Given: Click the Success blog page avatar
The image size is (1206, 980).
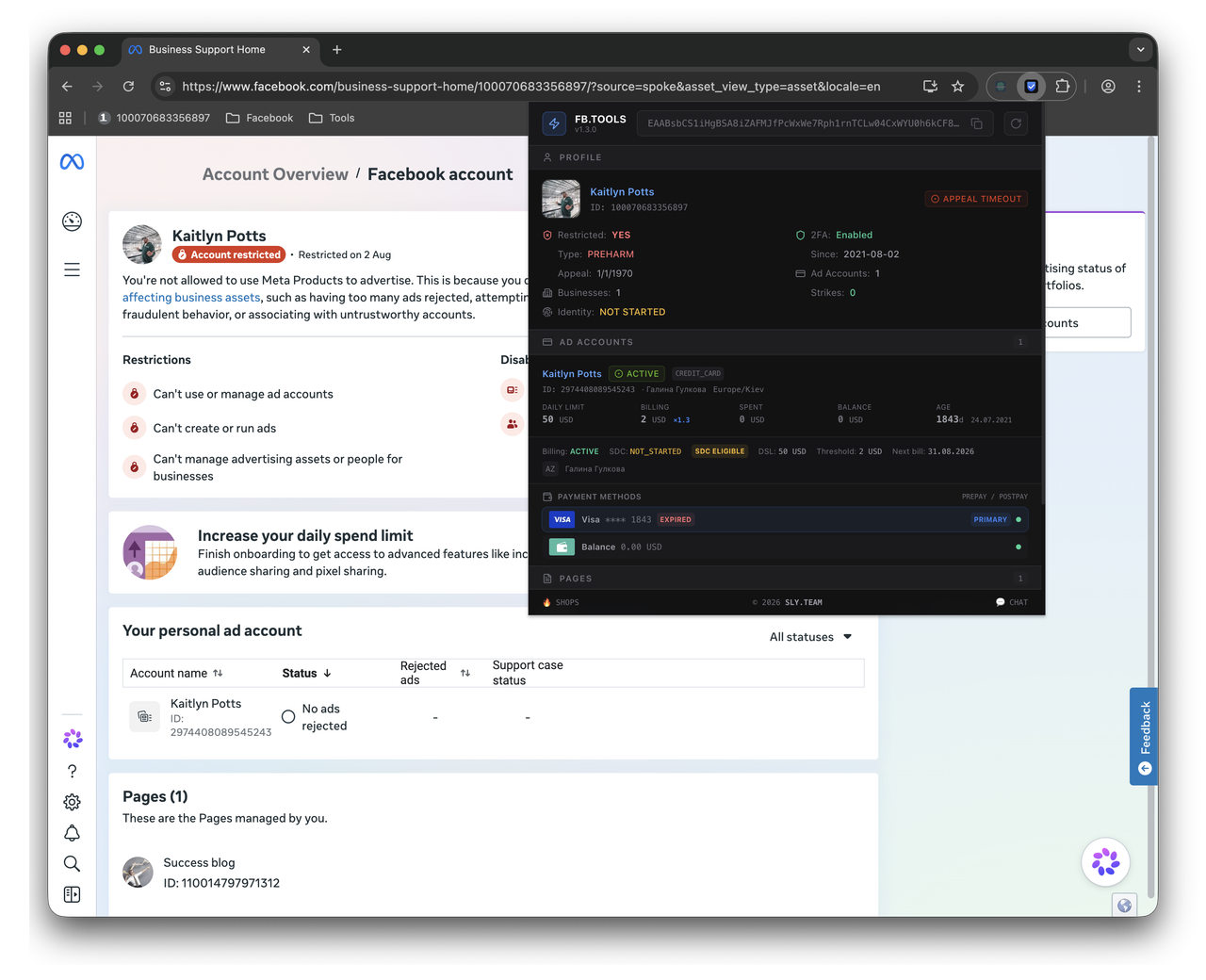Looking at the screenshot, I should [138, 873].
